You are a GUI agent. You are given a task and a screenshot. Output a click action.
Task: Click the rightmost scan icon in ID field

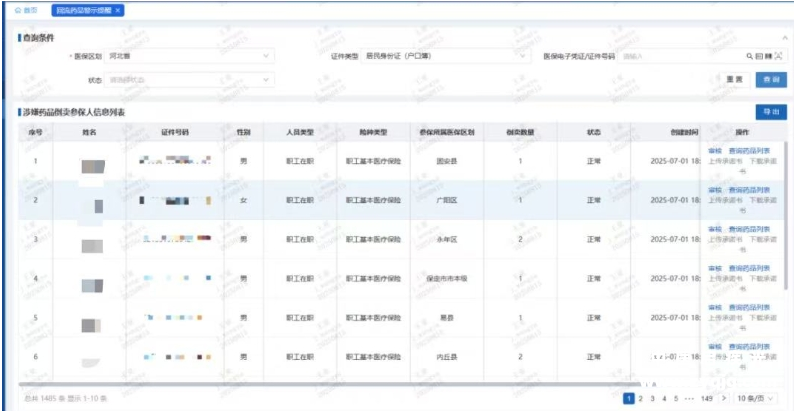point(778,57)
